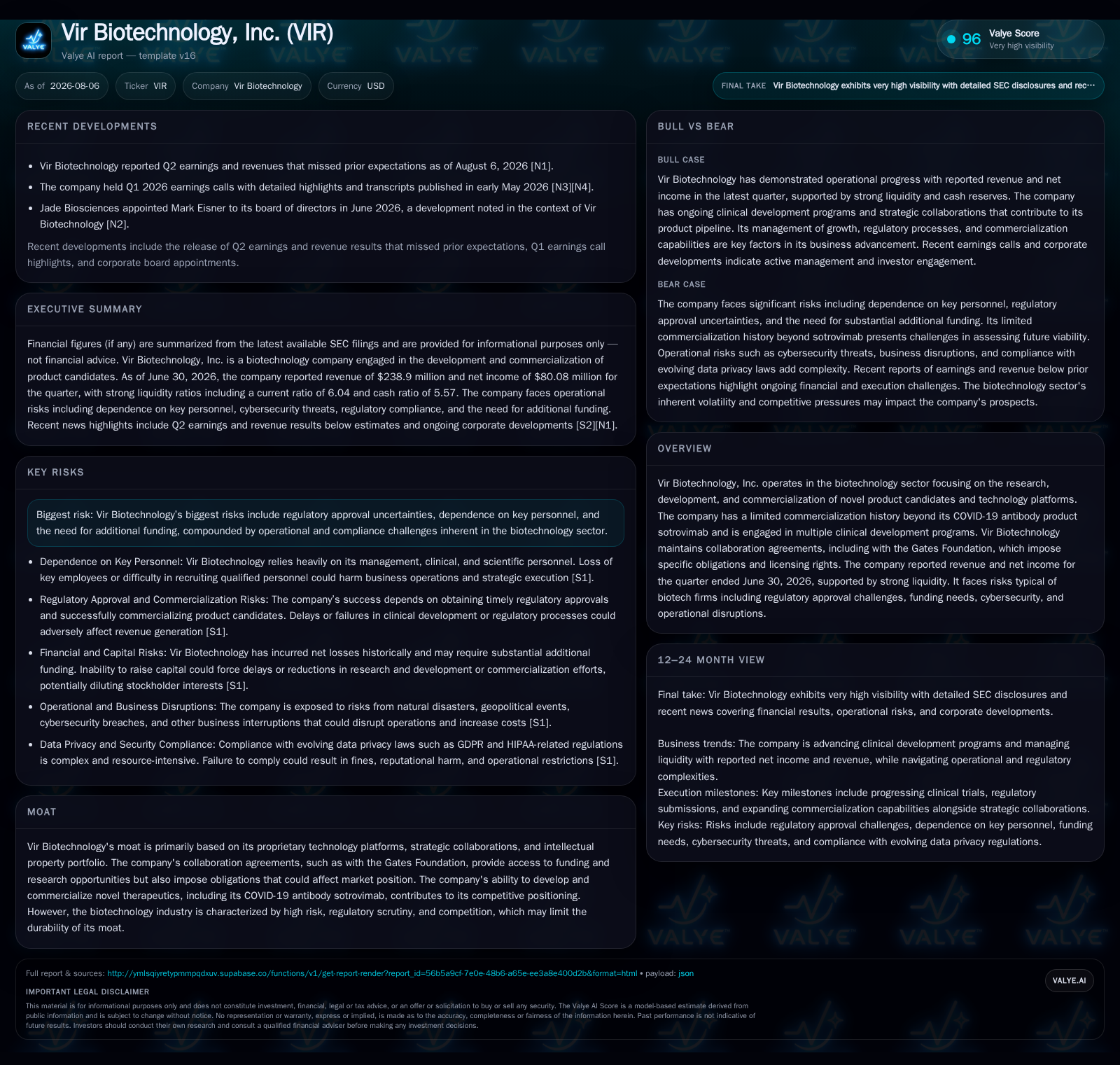Screen dimensions: 1120x1065
Task: Click the 'Final take:' paragraph in 12–24 Month View
Action: pyautogui.click(x=862, y=704)
